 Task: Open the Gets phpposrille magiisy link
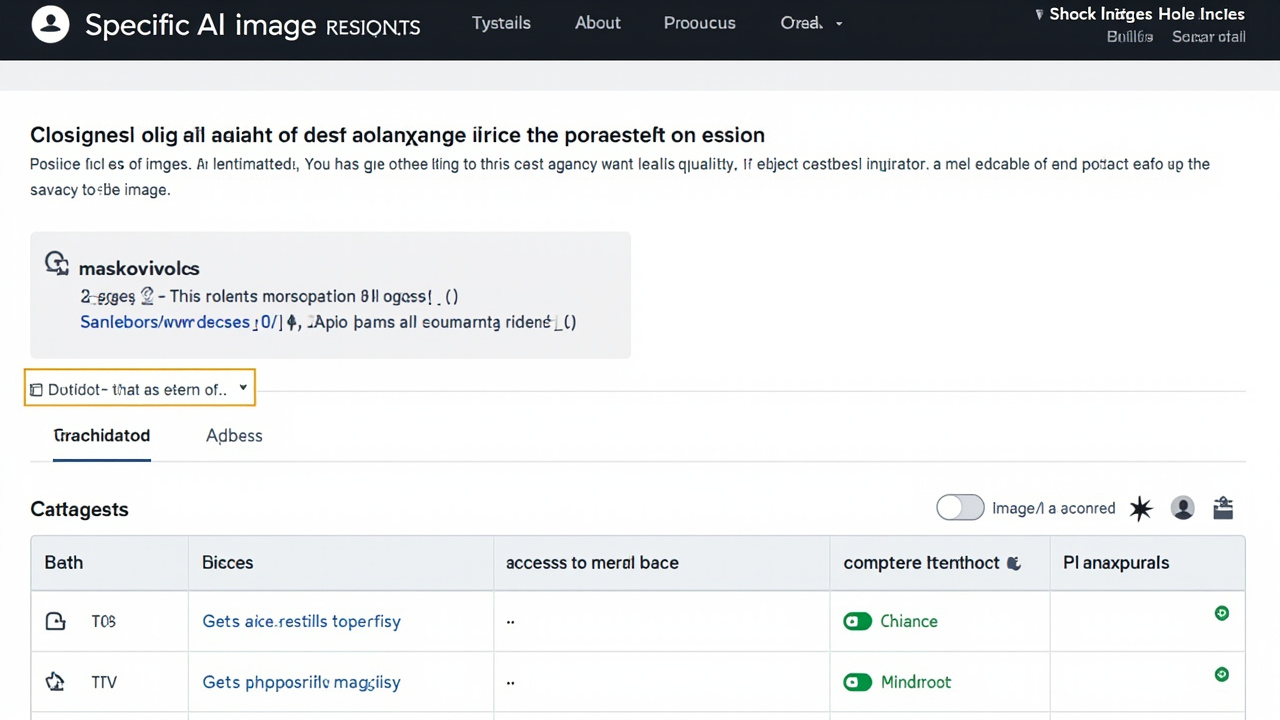click(301, 682)
